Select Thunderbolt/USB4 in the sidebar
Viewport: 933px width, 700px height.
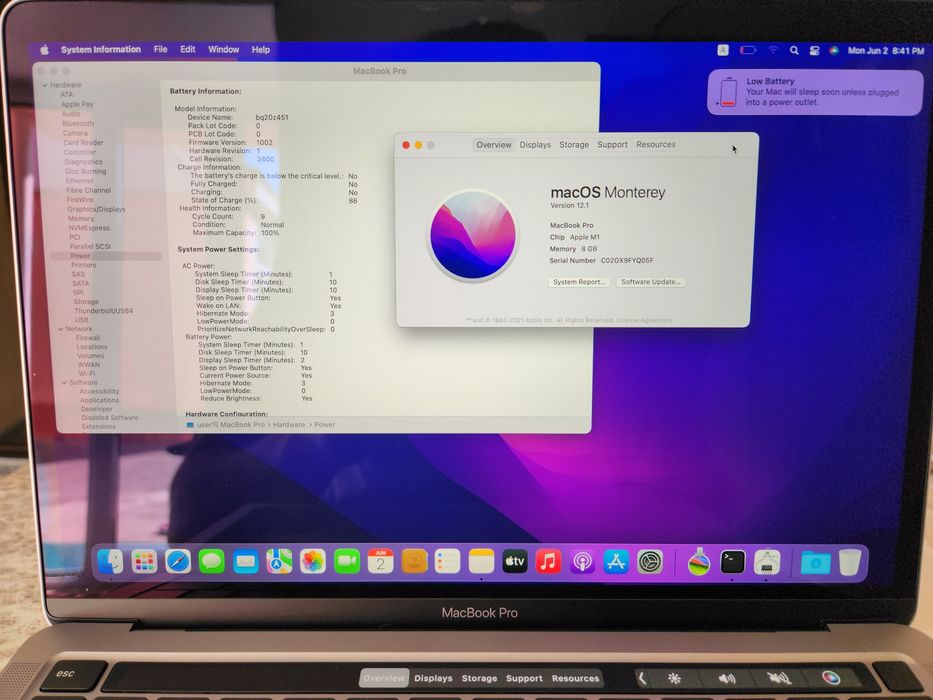tap(104, 311)
